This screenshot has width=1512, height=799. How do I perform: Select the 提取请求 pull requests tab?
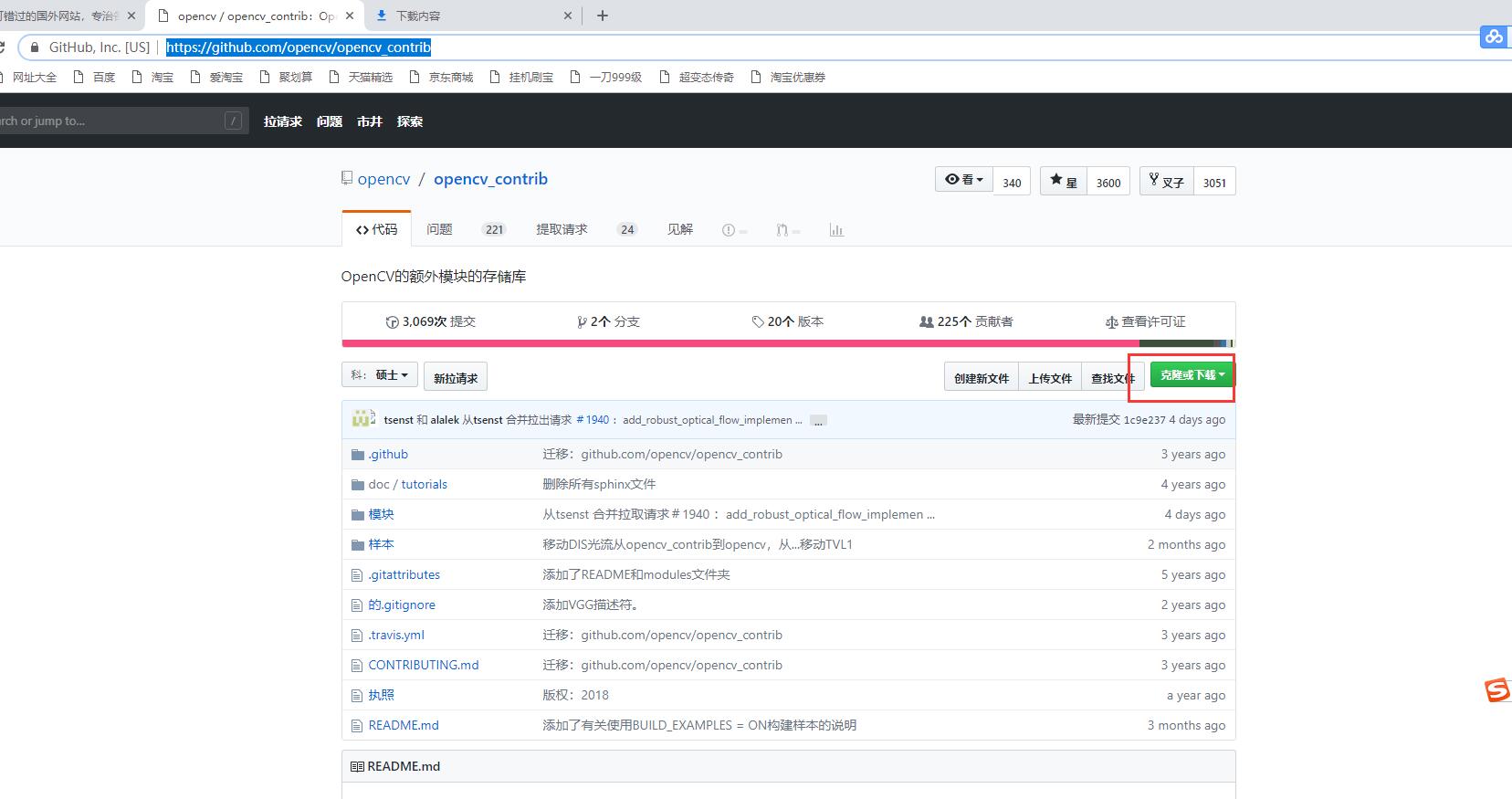(x=585, y=229)
